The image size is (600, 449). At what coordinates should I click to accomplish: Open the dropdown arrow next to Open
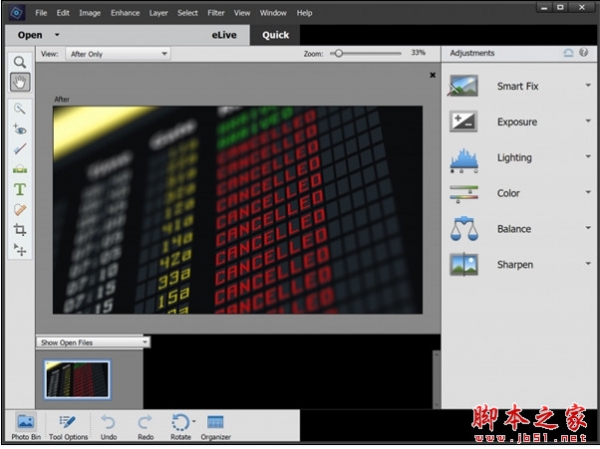57,35
